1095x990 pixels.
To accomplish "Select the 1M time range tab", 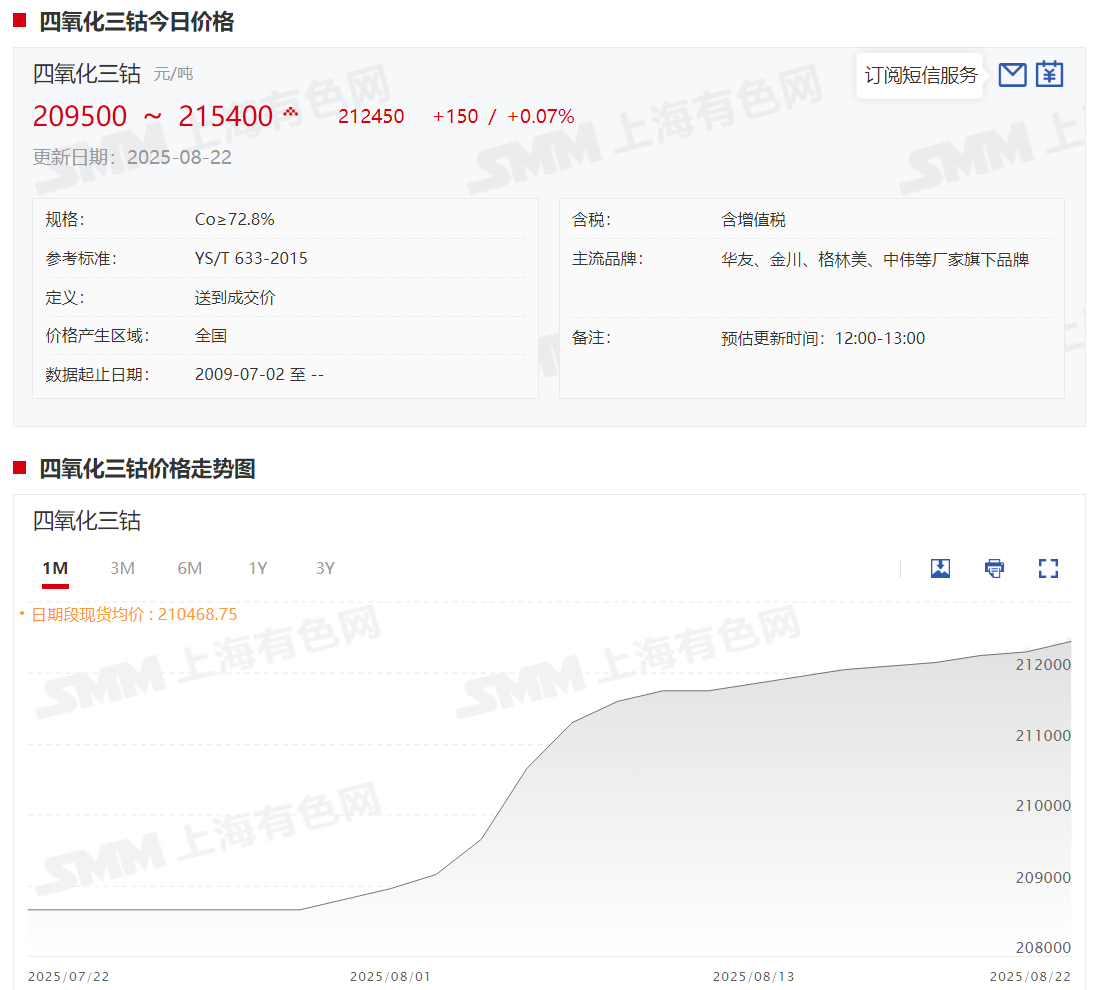I will pyautogui.click(x=55, y=568).
